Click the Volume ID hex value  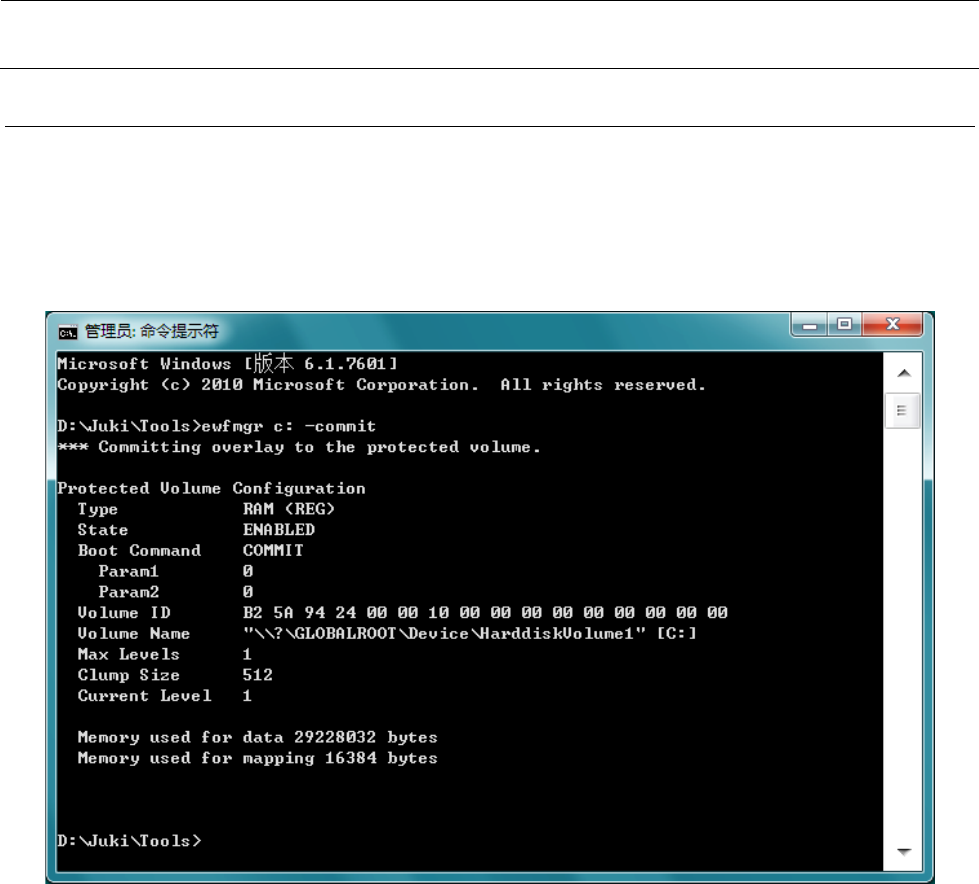(x=485, y=612)
